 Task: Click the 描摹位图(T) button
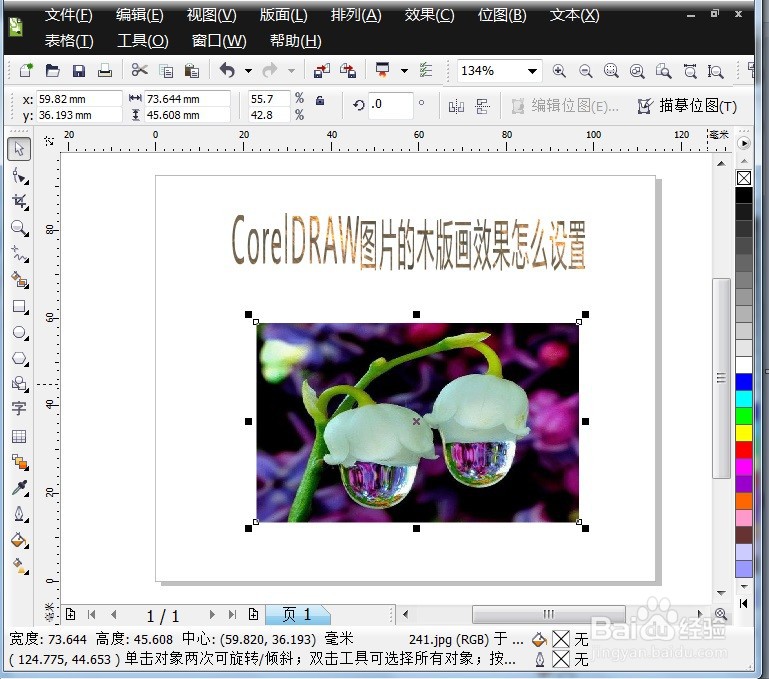(x=687, y=105)
